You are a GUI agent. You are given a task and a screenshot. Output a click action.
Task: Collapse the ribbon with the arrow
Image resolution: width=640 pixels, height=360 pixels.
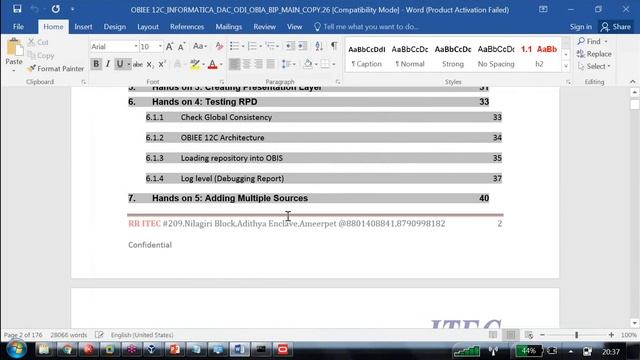[x=633, y=82]
